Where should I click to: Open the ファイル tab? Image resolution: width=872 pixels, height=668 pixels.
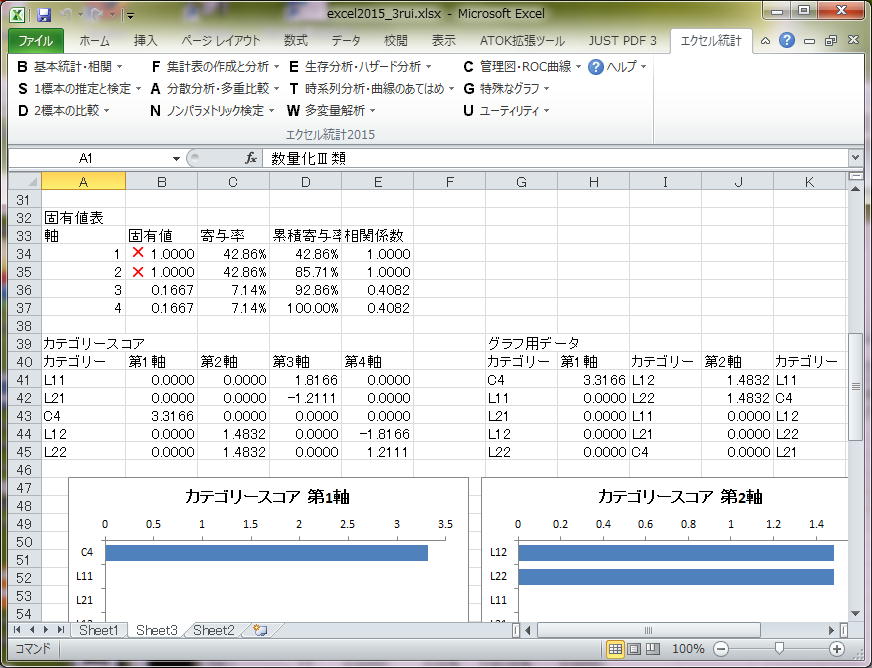point(36,41)
